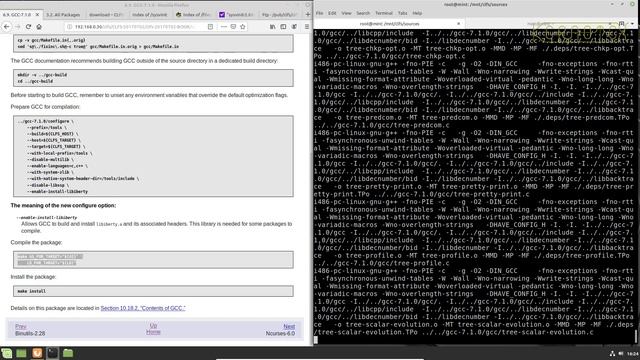Show desktop from taskbar green icon
The image size is (640, 360).
click(x=21, y=353)
